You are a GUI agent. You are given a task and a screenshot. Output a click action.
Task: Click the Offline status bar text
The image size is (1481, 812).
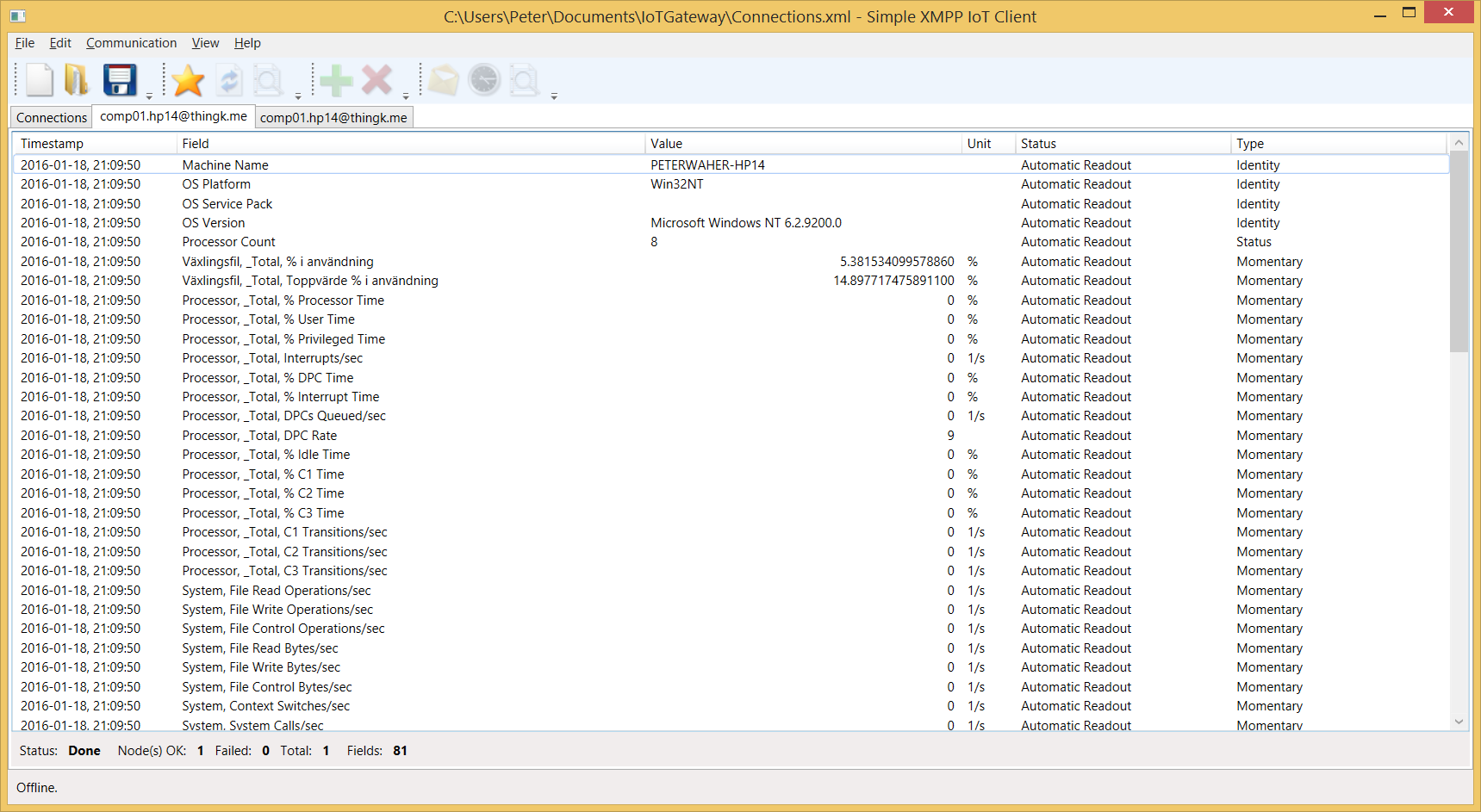pos(37,788)
